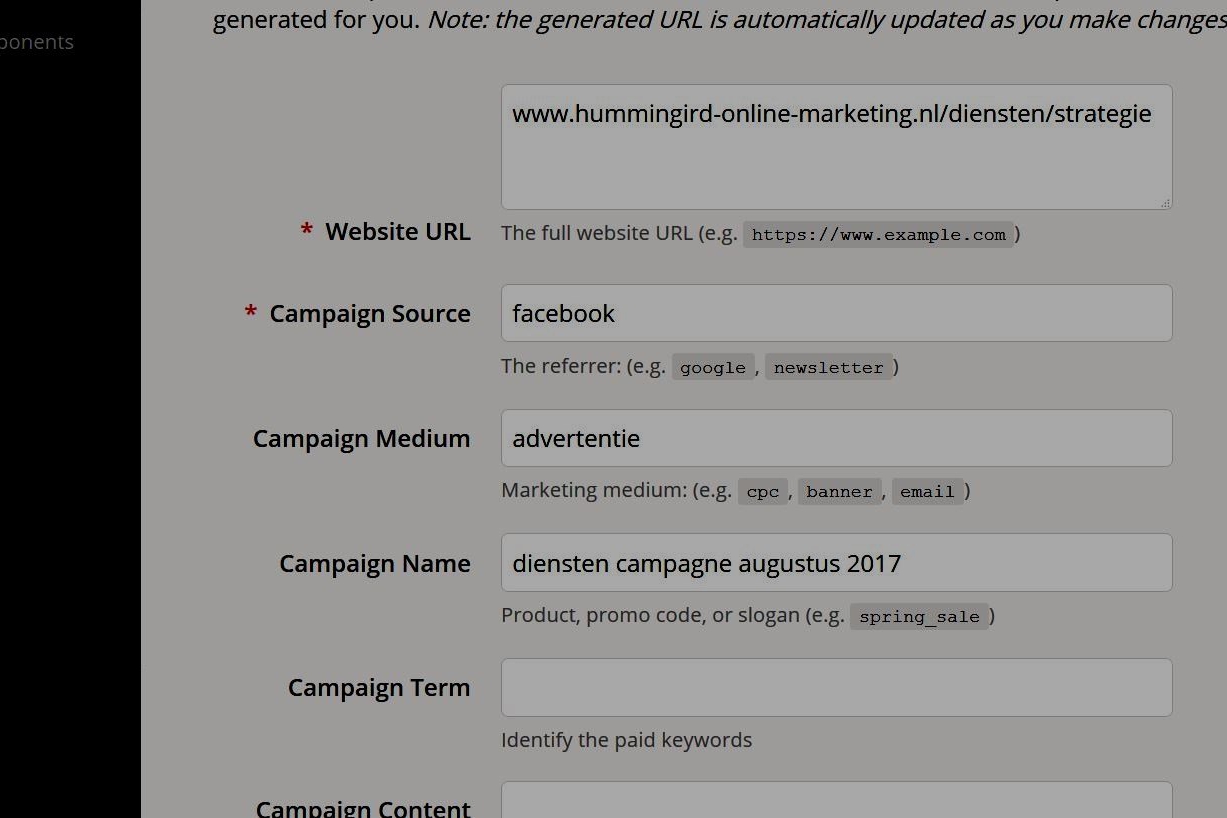Click the banner example code tag

839,492
